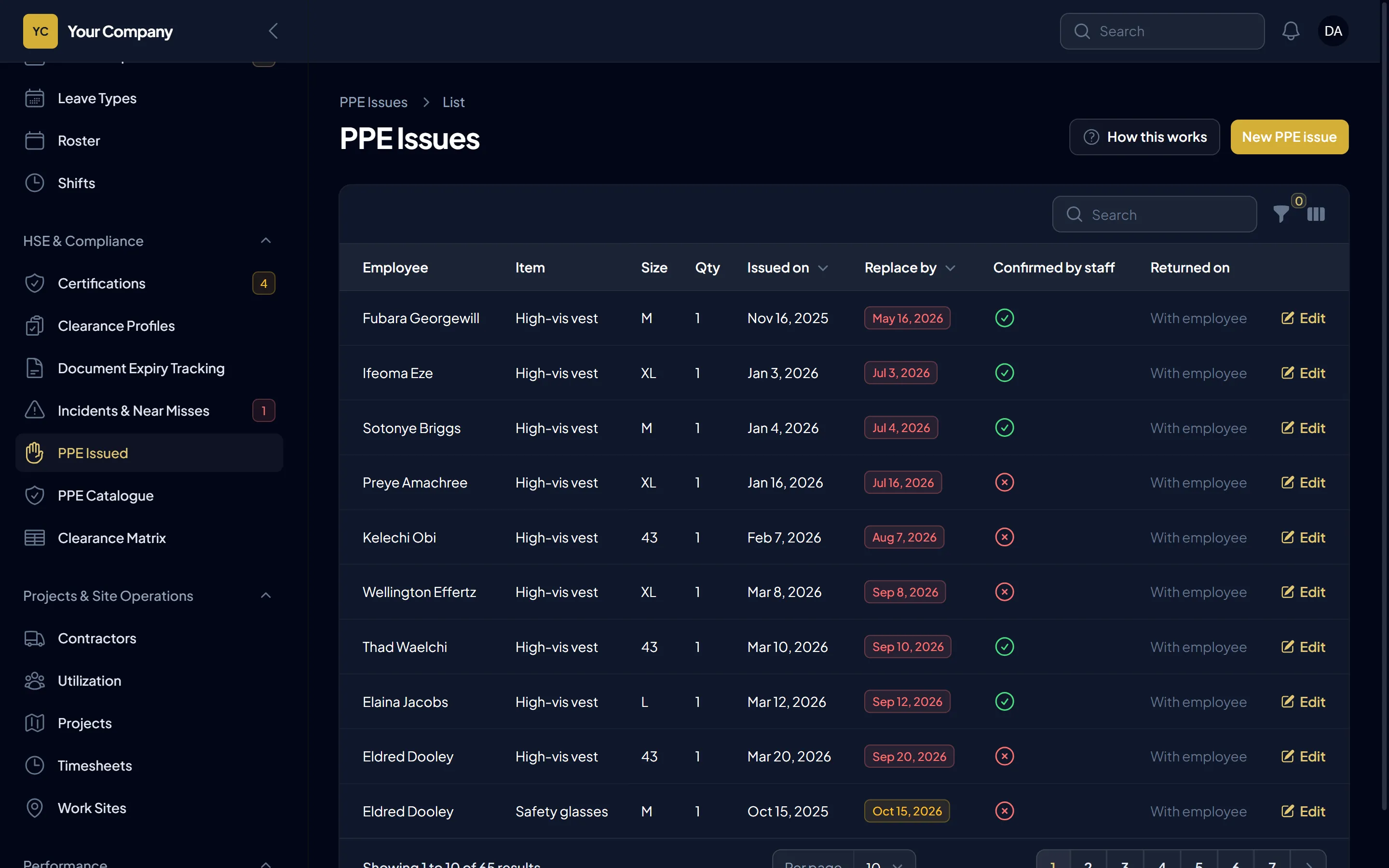Click the Oct 15, 2026 replace-by badge

point(907,811)
